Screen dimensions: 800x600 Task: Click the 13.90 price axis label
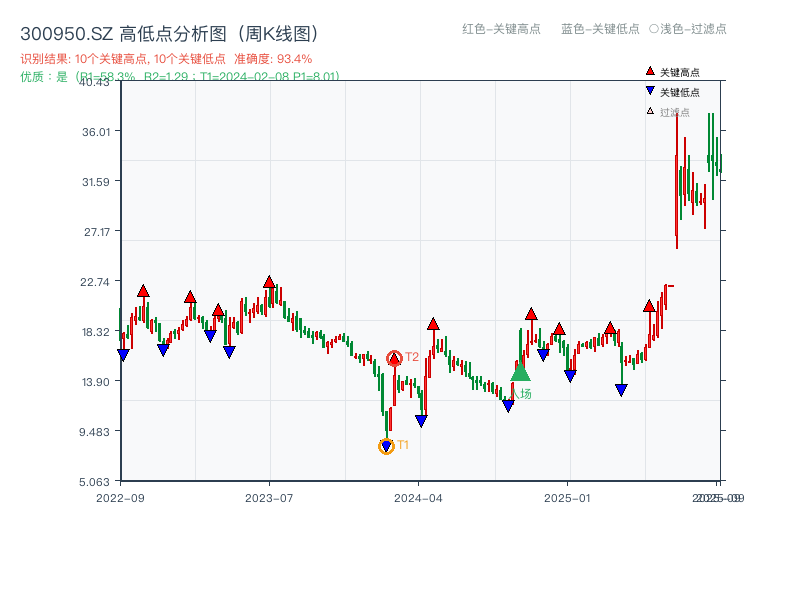(x=96, y=382)
